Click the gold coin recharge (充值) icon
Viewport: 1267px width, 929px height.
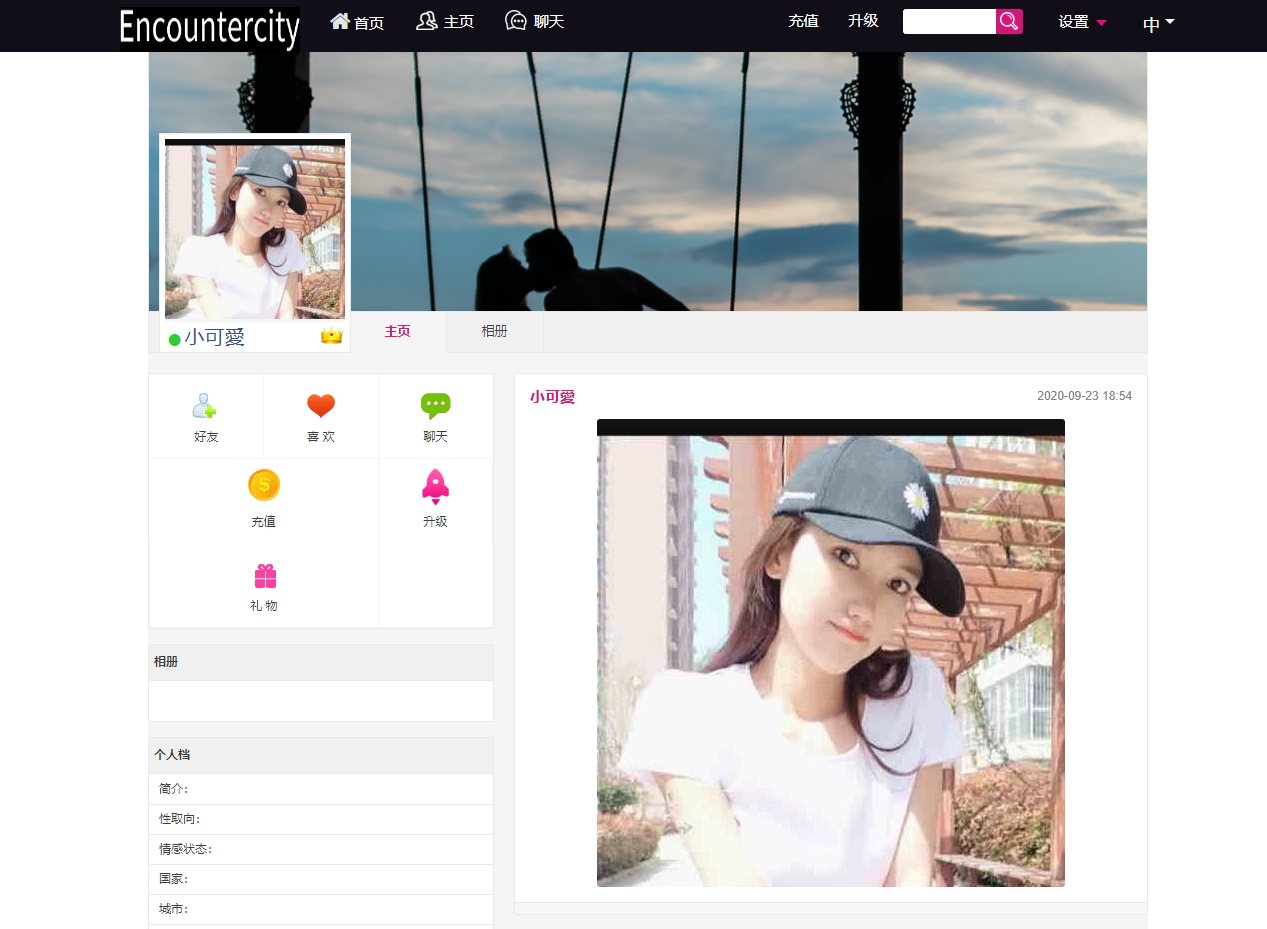click(x=264, y=486)
